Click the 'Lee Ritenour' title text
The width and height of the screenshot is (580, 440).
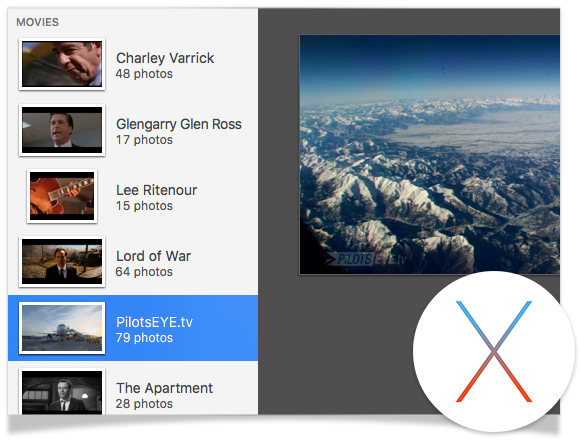tap(156, 190)
